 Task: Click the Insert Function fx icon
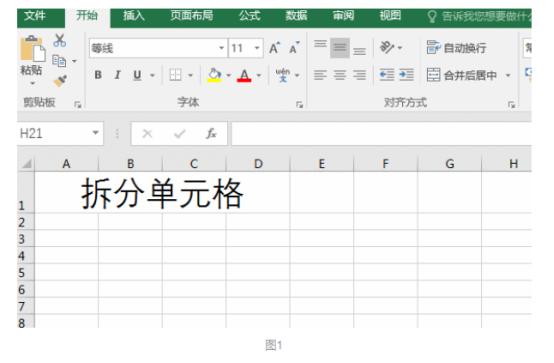coord(211,134)
